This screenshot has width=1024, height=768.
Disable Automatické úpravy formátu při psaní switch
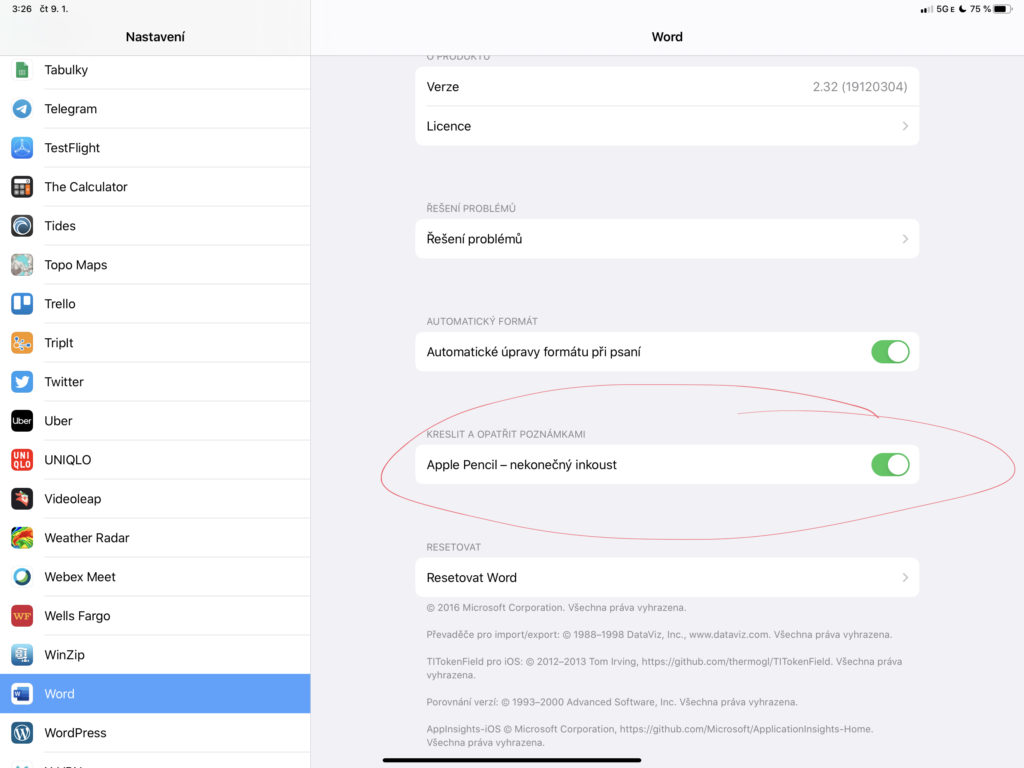[x=889, y=352]
